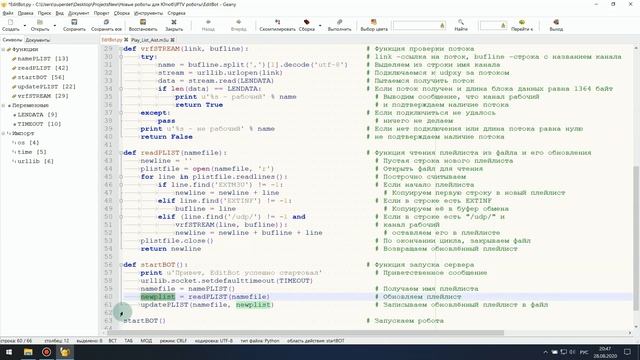640x360 pixels.
Task: Open the Windows Start menu
Action: tap(9, 352)
